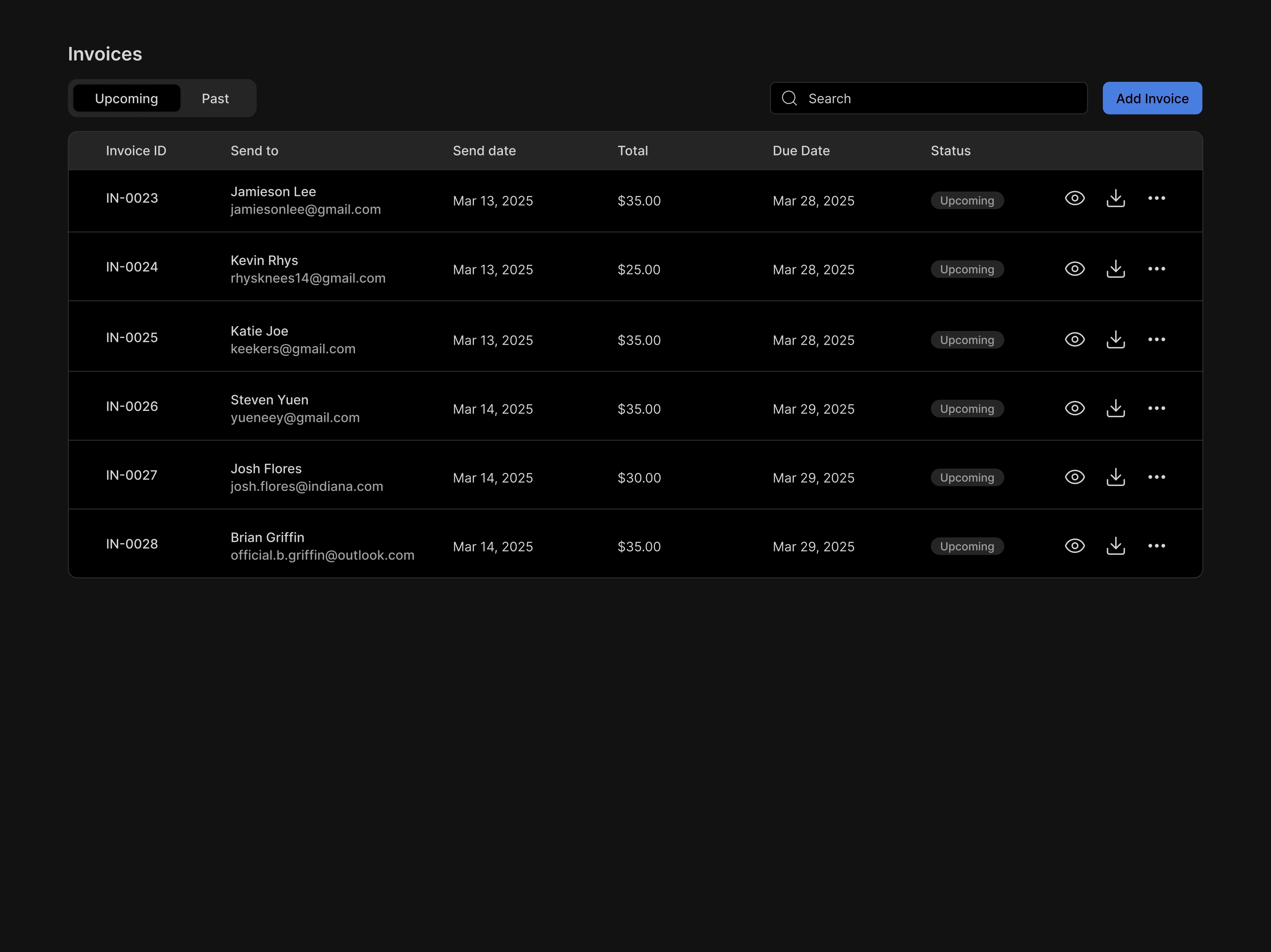Show preview of Brian Griffin's invoice

pos(1075,546)
